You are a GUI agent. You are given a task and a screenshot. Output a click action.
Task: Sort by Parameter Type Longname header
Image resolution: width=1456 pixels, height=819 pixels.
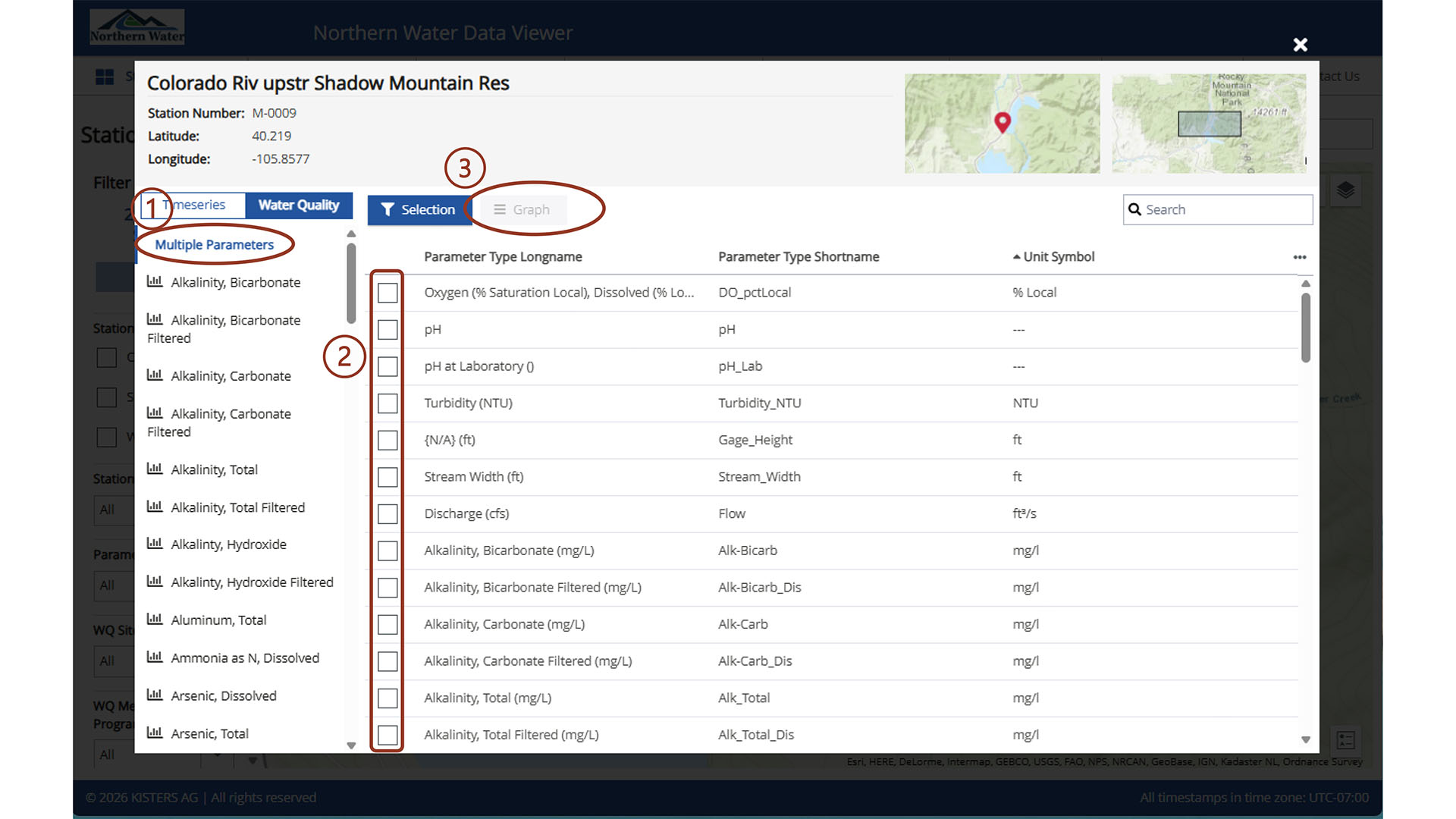(x=503, y=257)
